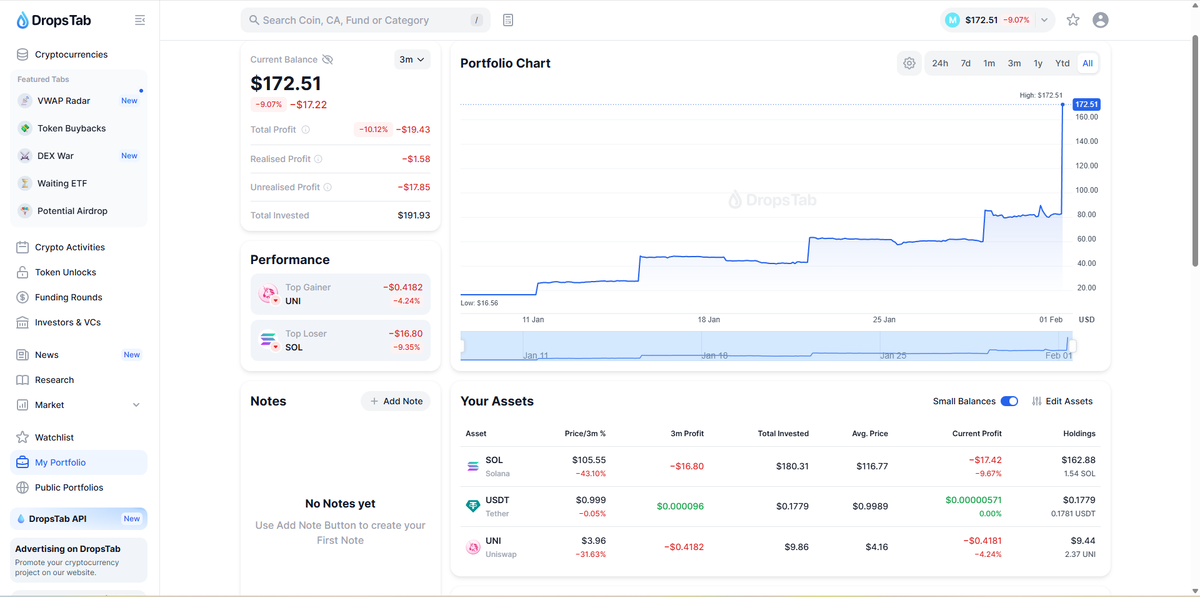Click the Uniswap coin icon in assets
The height and width of the screenshot is (597, 1200).
click(473, 547)
